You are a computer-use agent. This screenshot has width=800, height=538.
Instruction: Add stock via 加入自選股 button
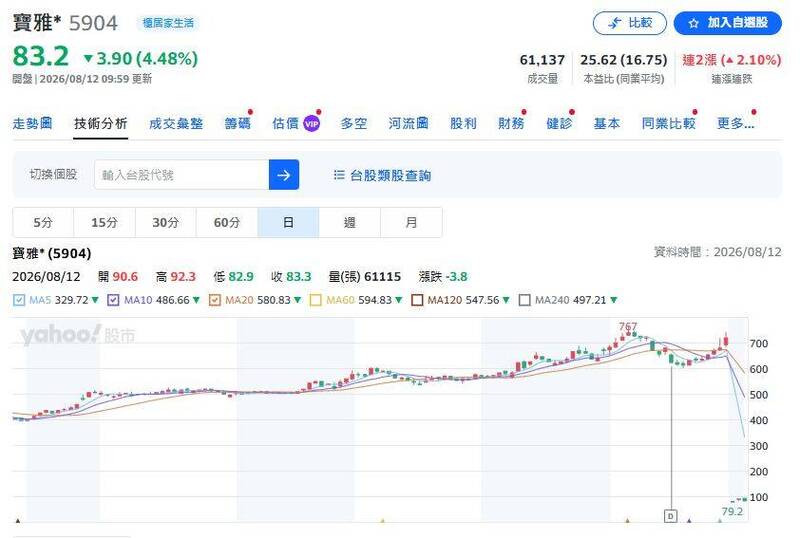[728, 23]
